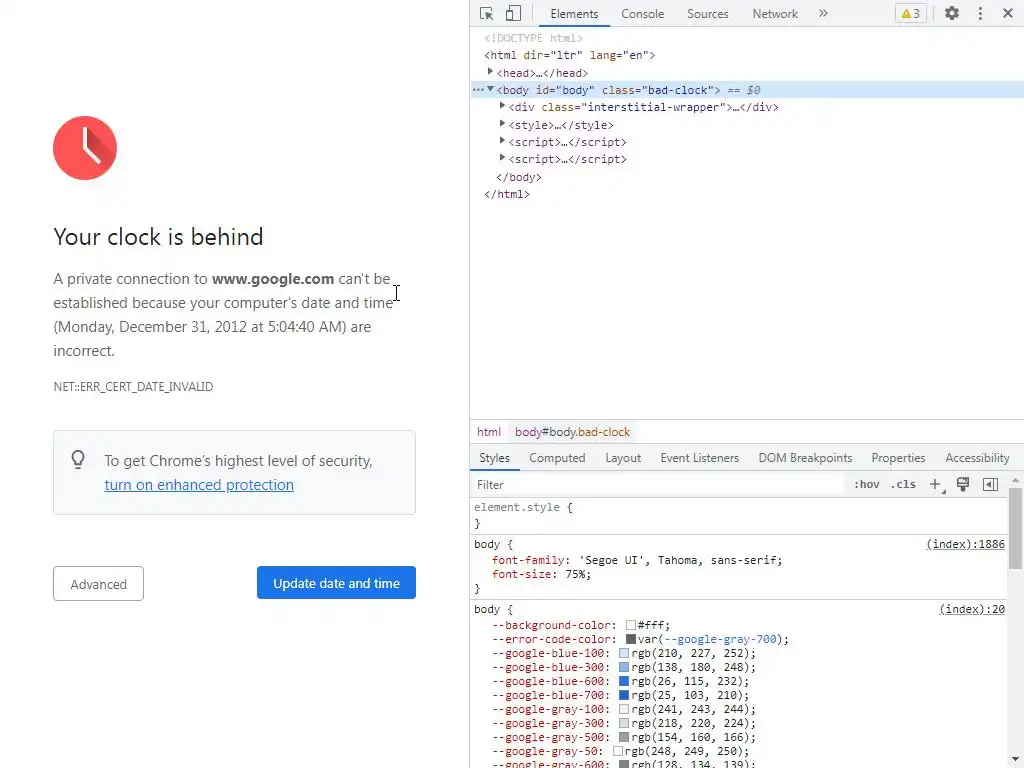1024x768 pixels.
Task: Show more DevTools tabs chevron
Action: point(823,13)
